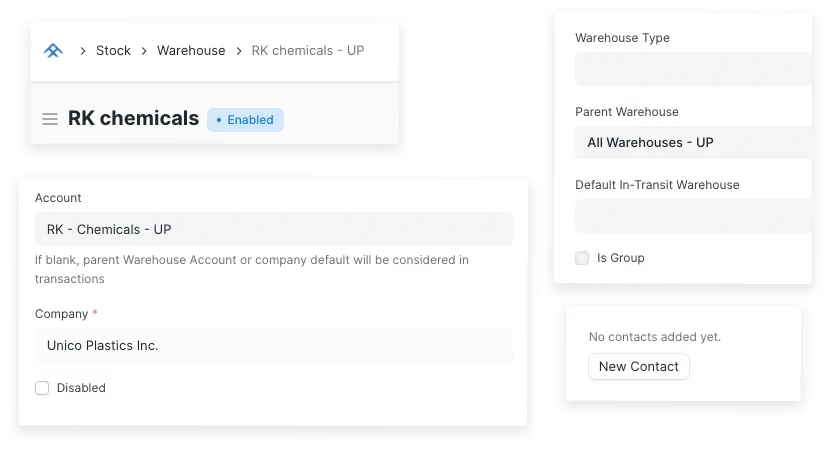Image resolution: width=826 pixels, height=450 pixels.
Task: Open the Parent Warehouse field showing All Warehouses - UP
Action: 692,142
